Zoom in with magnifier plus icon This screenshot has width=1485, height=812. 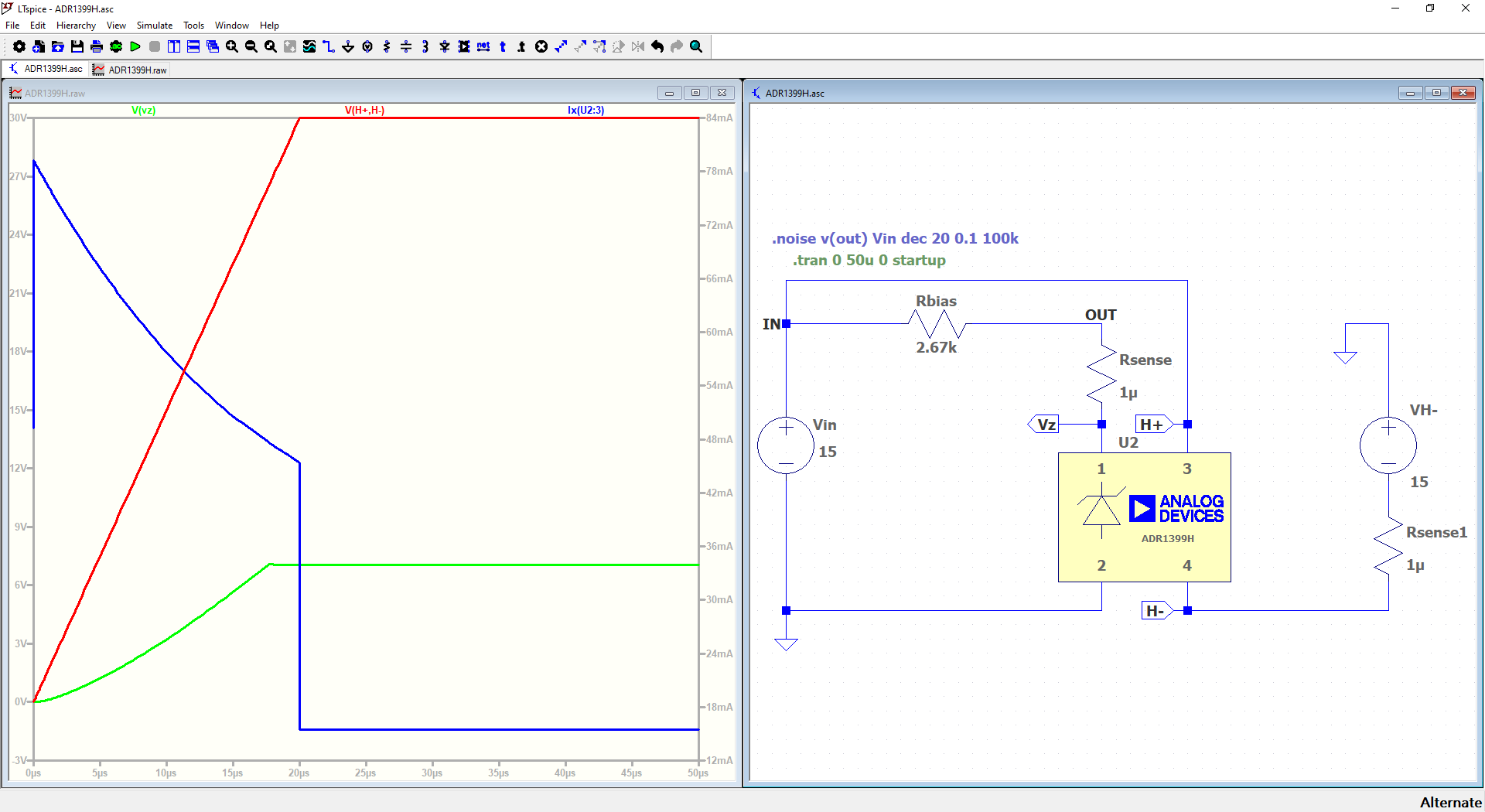232,46
